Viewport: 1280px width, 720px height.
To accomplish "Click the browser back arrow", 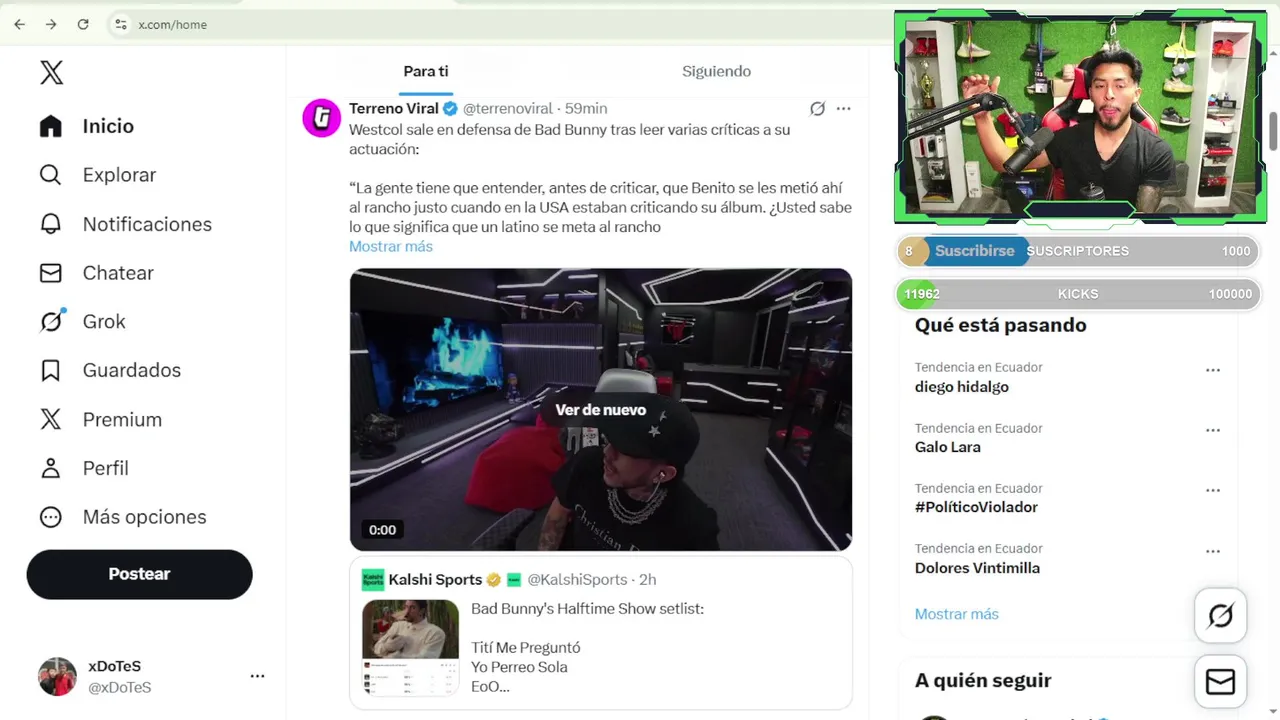I will point(19,24).
